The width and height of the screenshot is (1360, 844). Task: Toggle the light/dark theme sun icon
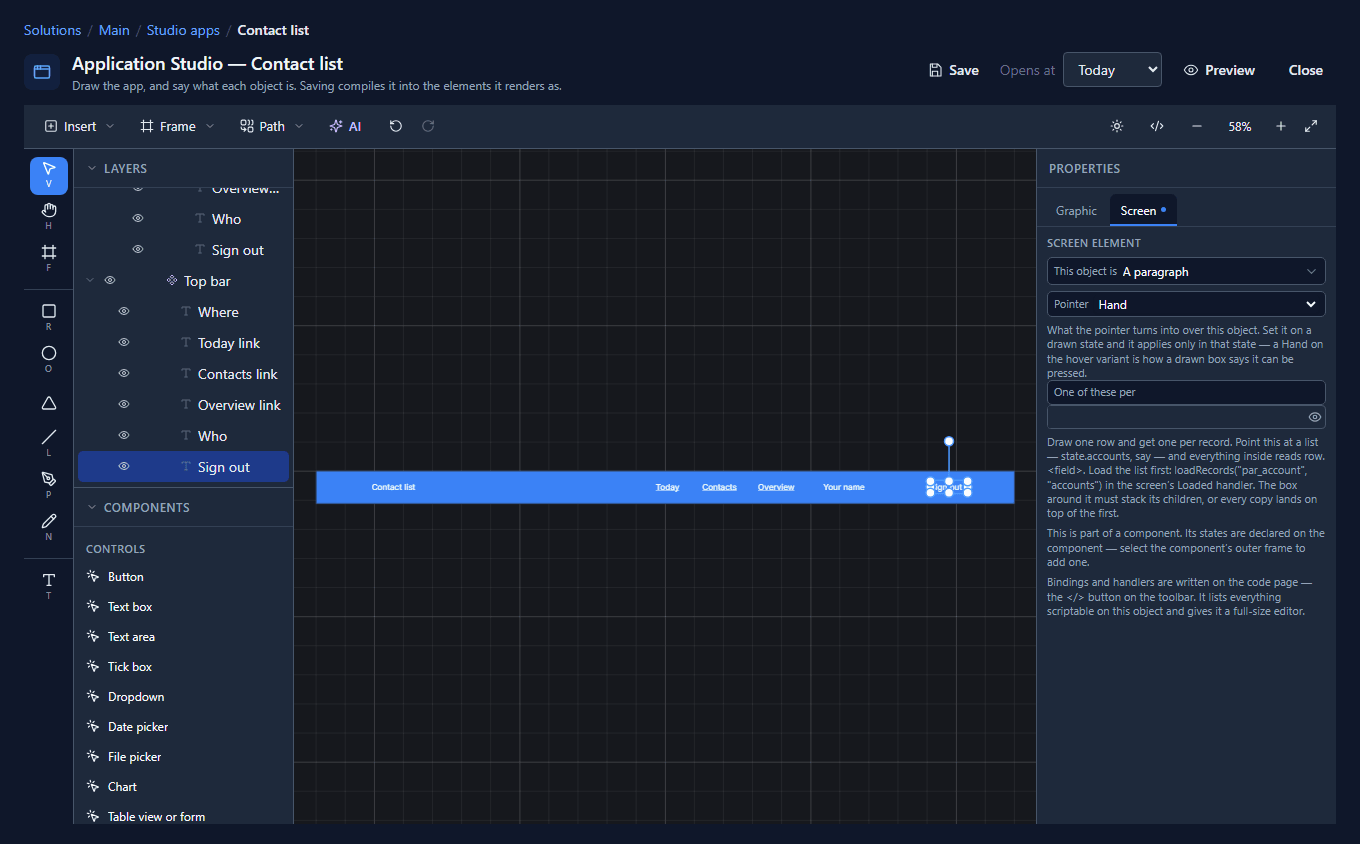(x=1117, y=126)
